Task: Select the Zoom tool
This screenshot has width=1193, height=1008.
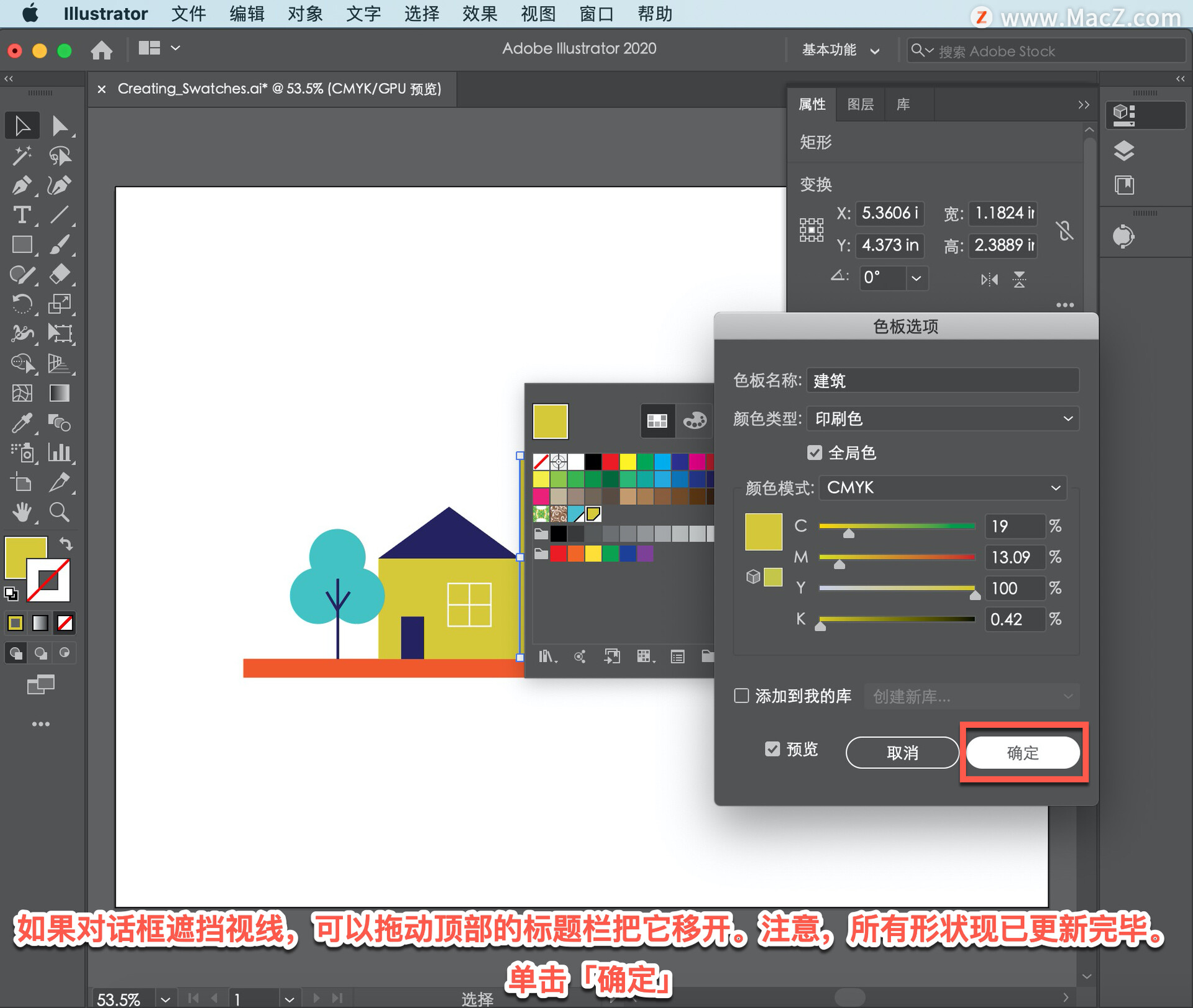Action: tap(59, 512)
